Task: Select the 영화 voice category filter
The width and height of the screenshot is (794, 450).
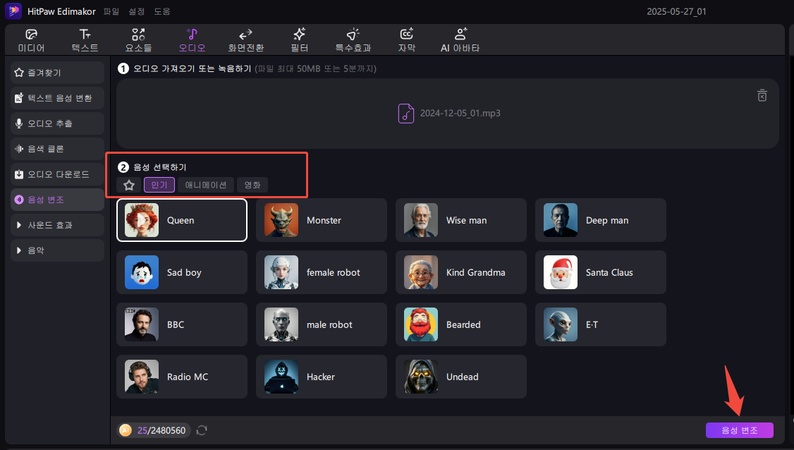Action: (x=253, y=185)
